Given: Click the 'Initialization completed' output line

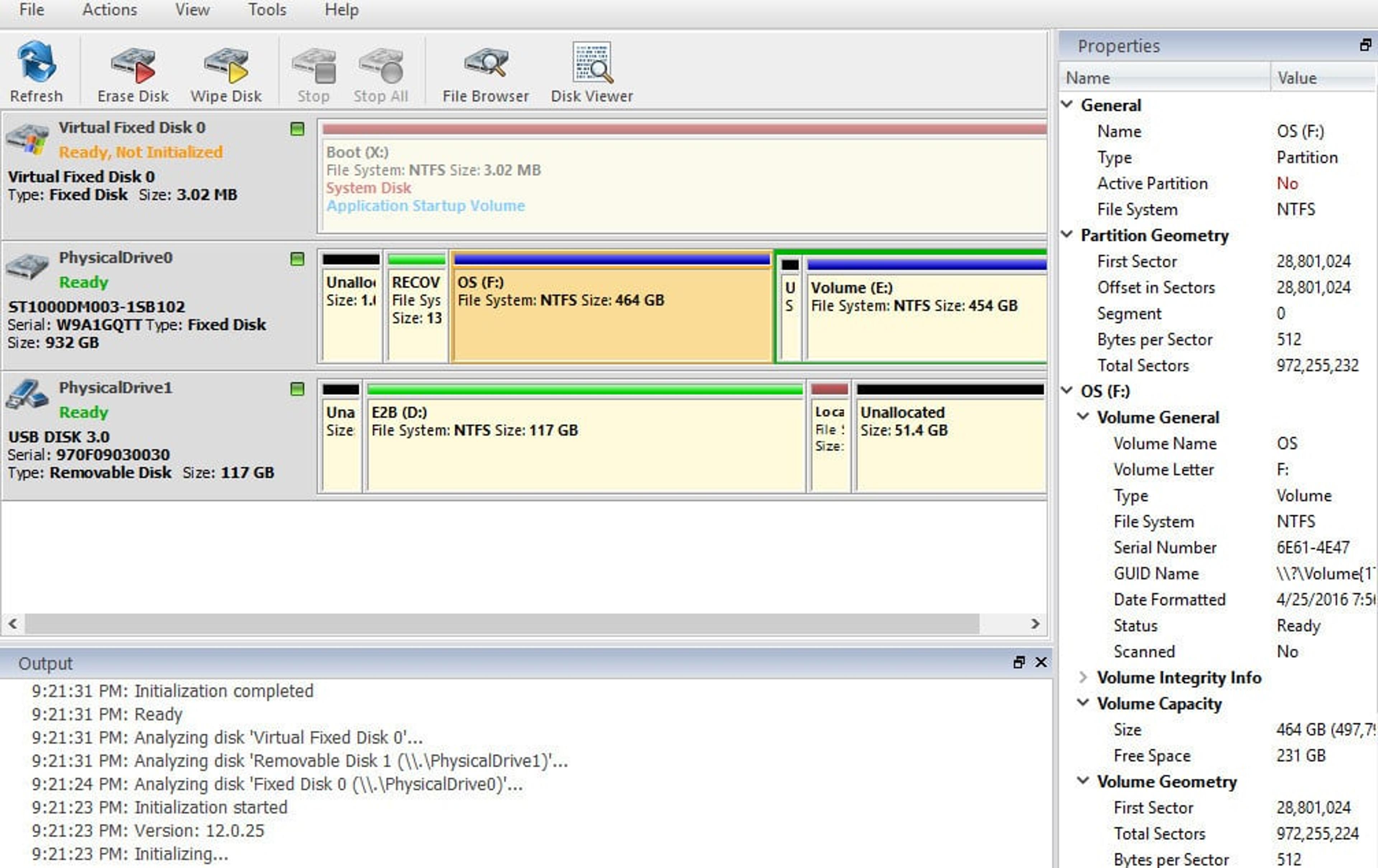Looking at the screenshot, I should (173, 691).
